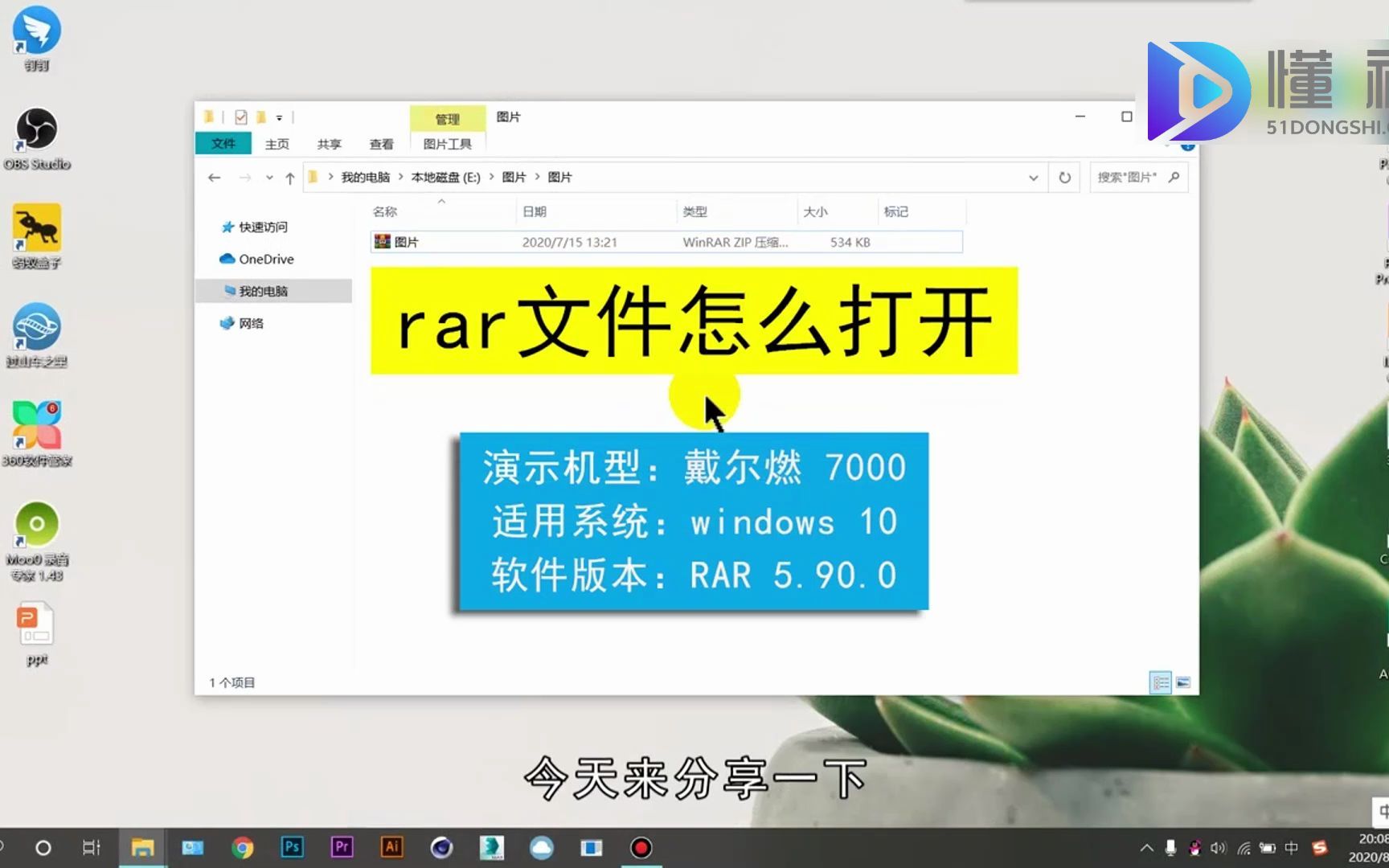
Task: Open the DingTalk desktop shortcut
Action: 37,38
